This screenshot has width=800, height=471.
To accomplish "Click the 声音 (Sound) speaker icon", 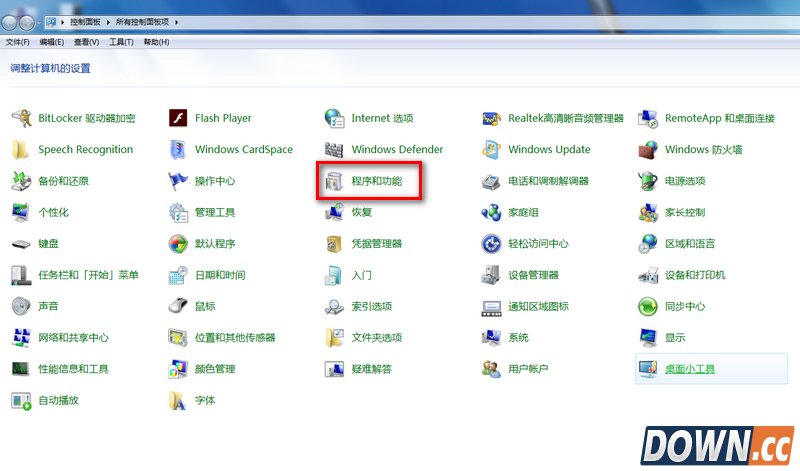I will click(21, 306).
